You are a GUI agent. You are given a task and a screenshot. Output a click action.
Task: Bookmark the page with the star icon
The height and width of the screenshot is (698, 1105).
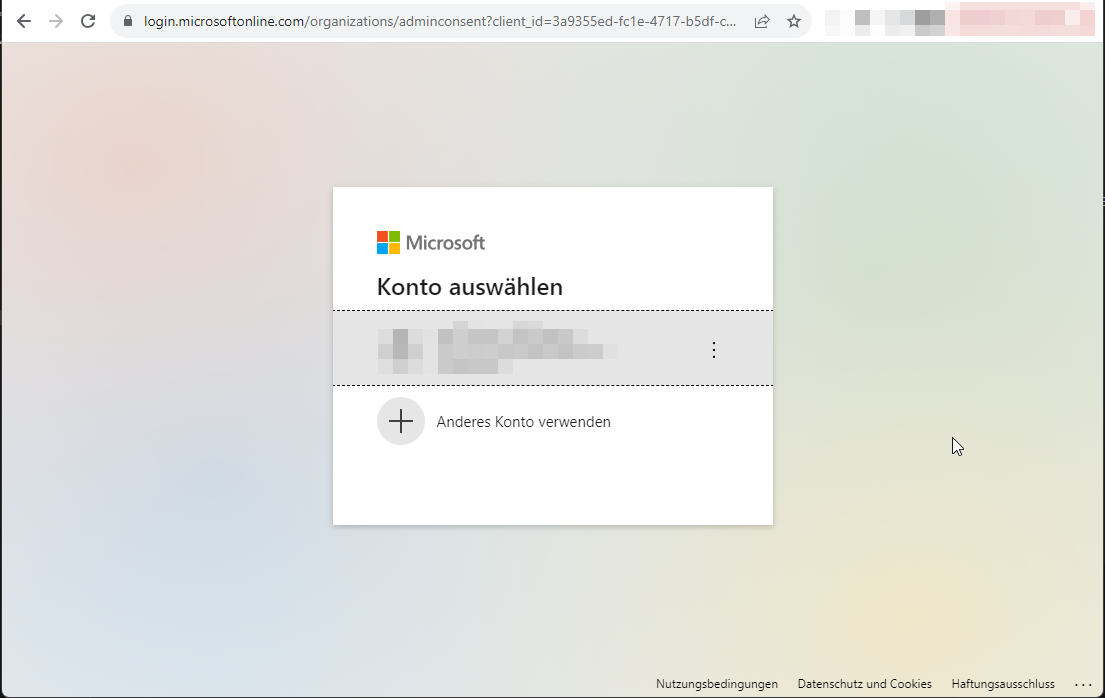[x=795, y=20]
